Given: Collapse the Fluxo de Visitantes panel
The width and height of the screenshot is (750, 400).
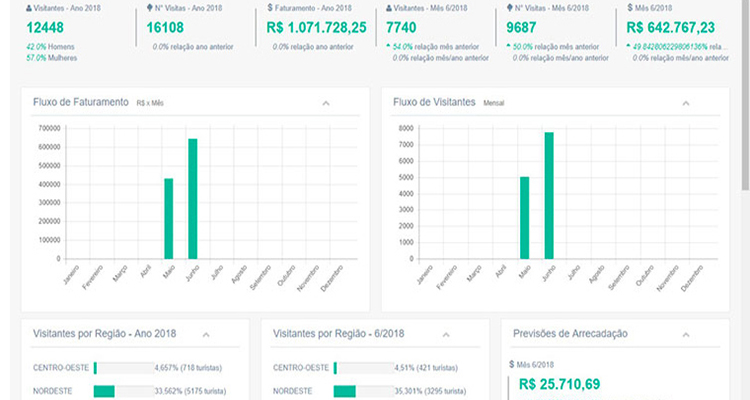Looking at the screenshot, I should pos(685,103).
